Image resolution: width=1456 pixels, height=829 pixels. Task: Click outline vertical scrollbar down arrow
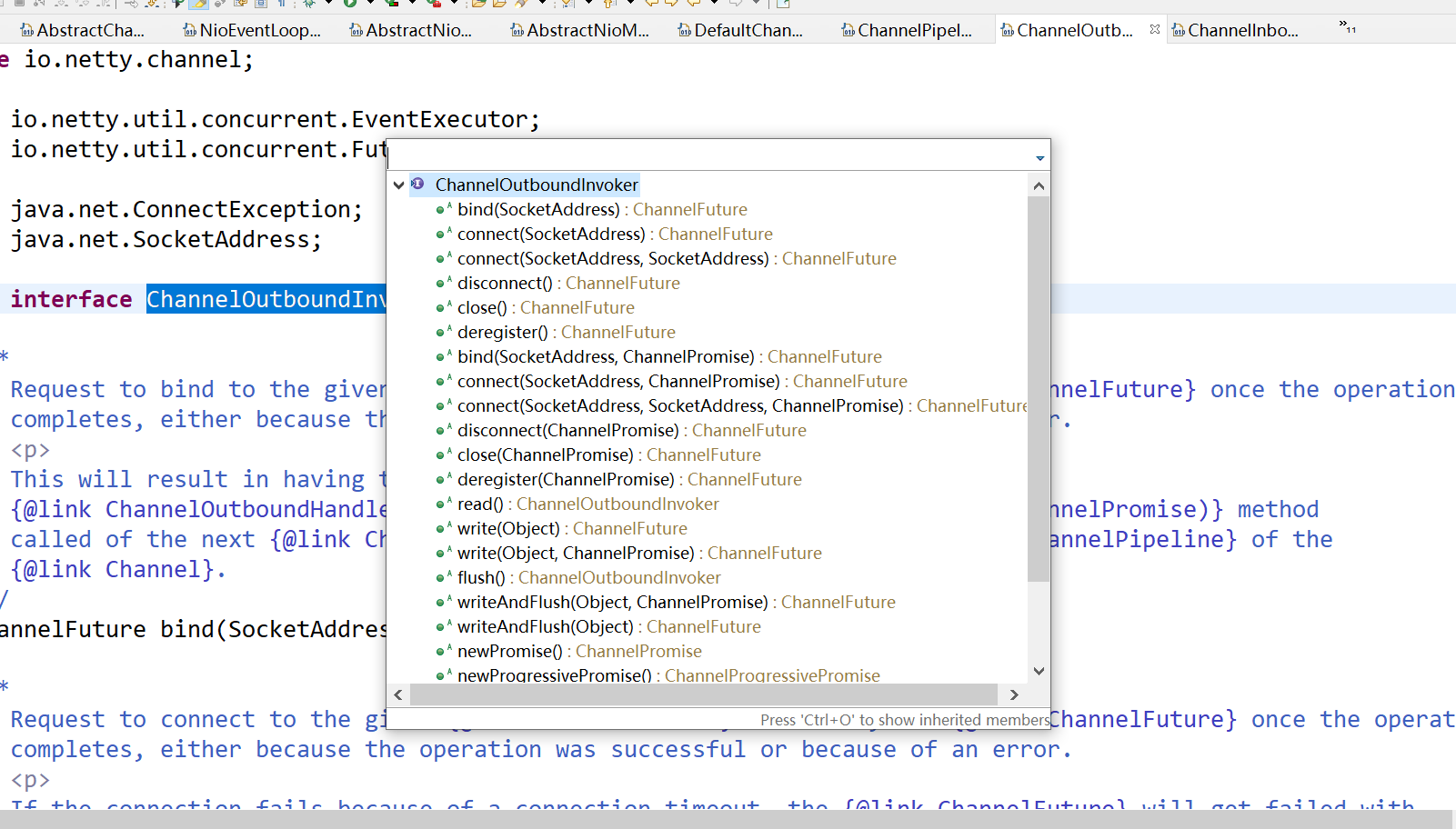tap(1039, 672)
